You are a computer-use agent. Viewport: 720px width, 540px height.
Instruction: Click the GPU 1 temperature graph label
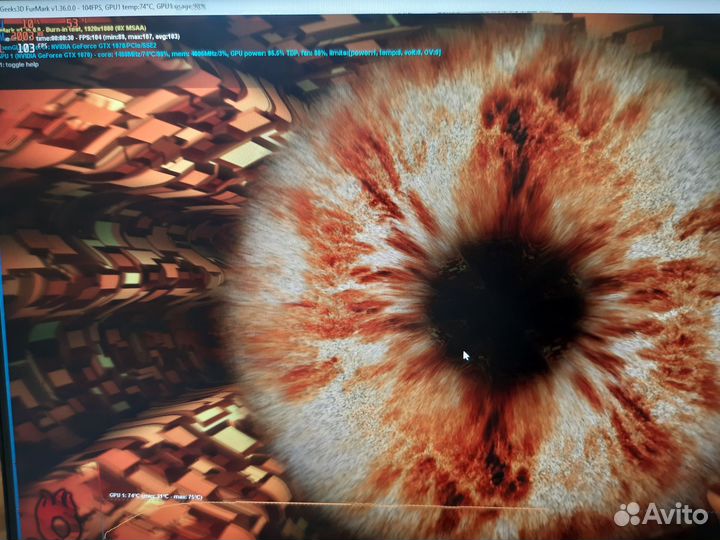click(x=155, y=496)
